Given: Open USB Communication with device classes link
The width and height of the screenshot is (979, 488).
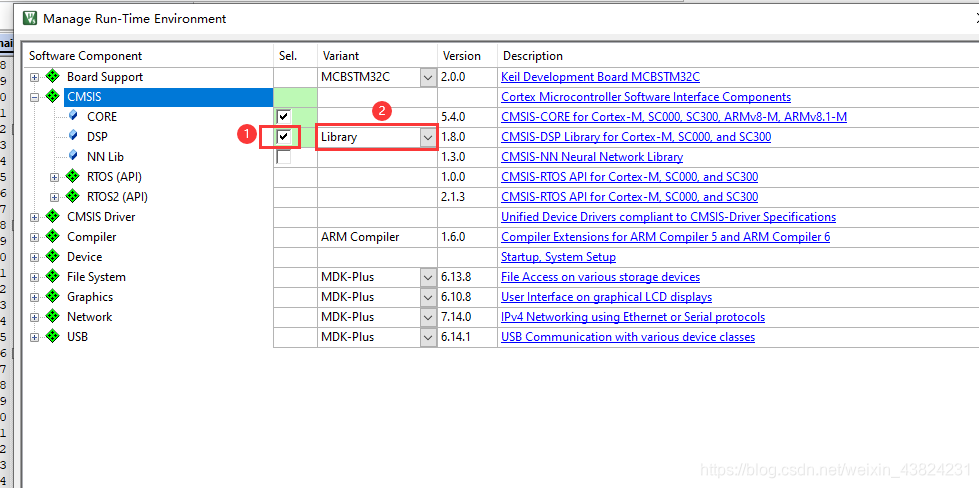Looking at the screenshot, I should pos(627,336).
